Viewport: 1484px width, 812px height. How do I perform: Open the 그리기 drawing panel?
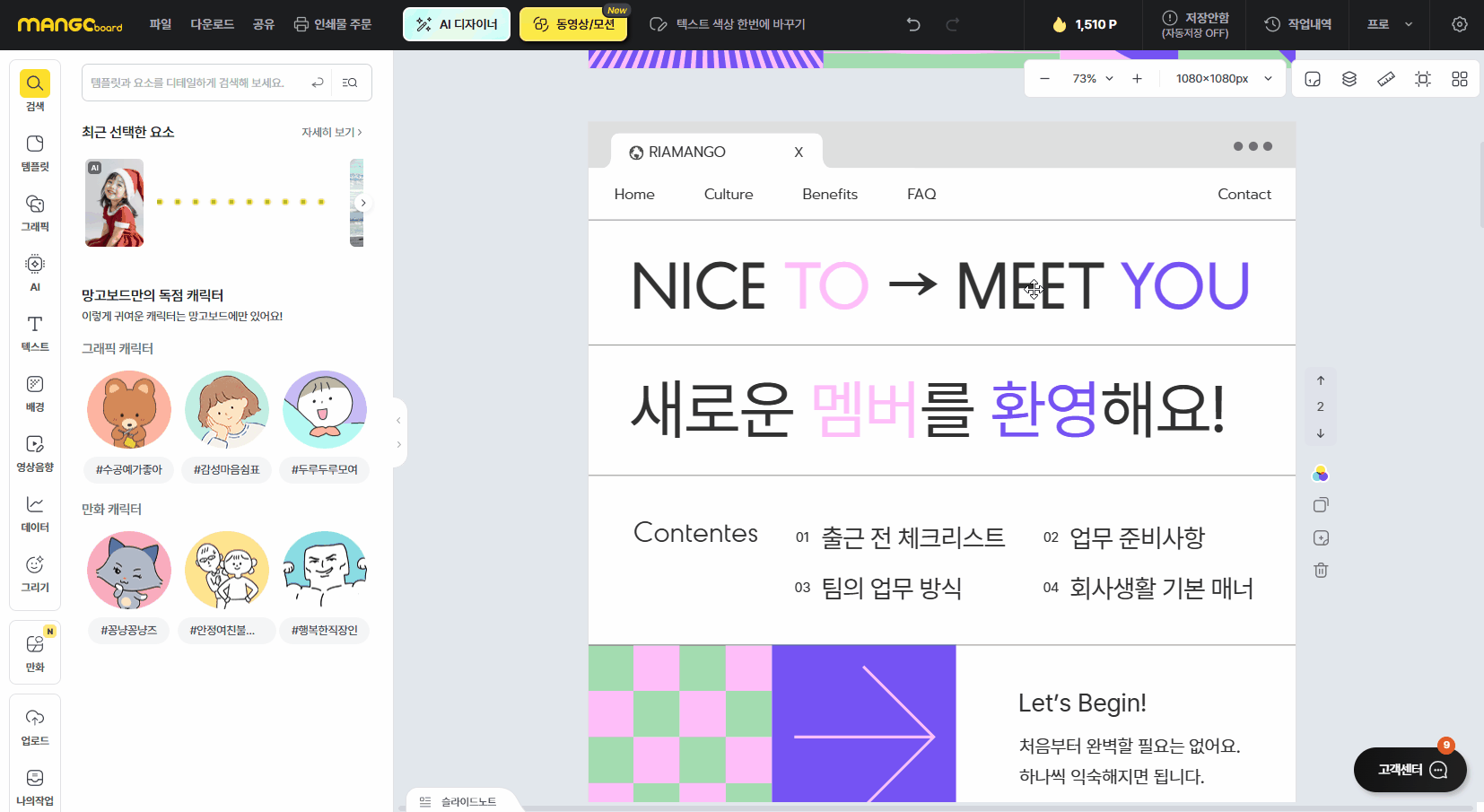coord(35,573)
